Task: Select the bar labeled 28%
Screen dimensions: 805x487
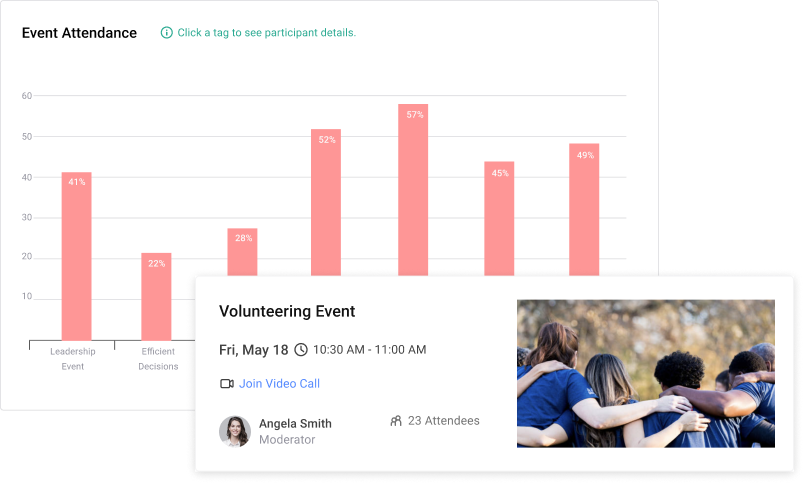Action: click(242, 251)
